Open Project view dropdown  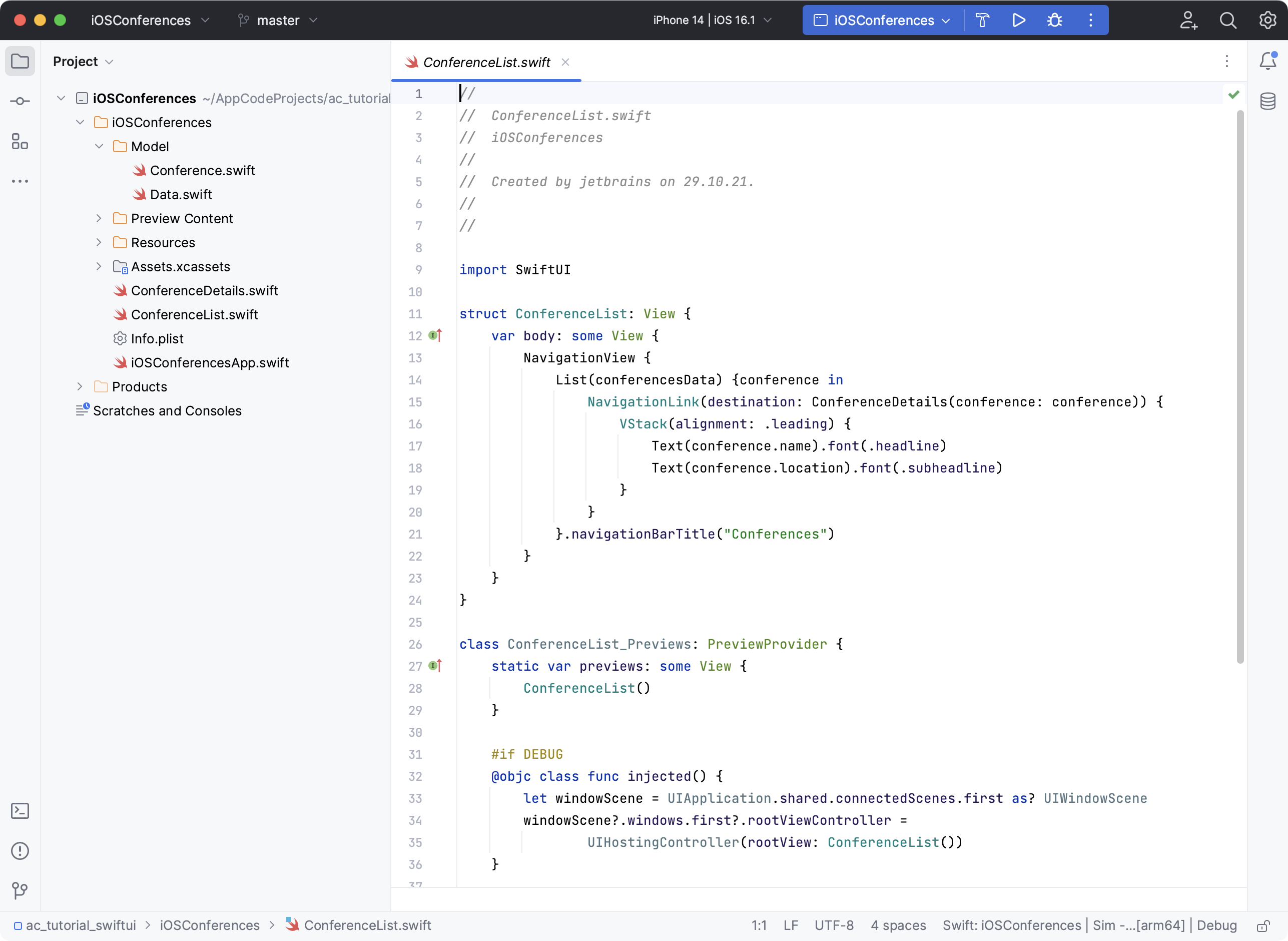[x=83, y=62]
